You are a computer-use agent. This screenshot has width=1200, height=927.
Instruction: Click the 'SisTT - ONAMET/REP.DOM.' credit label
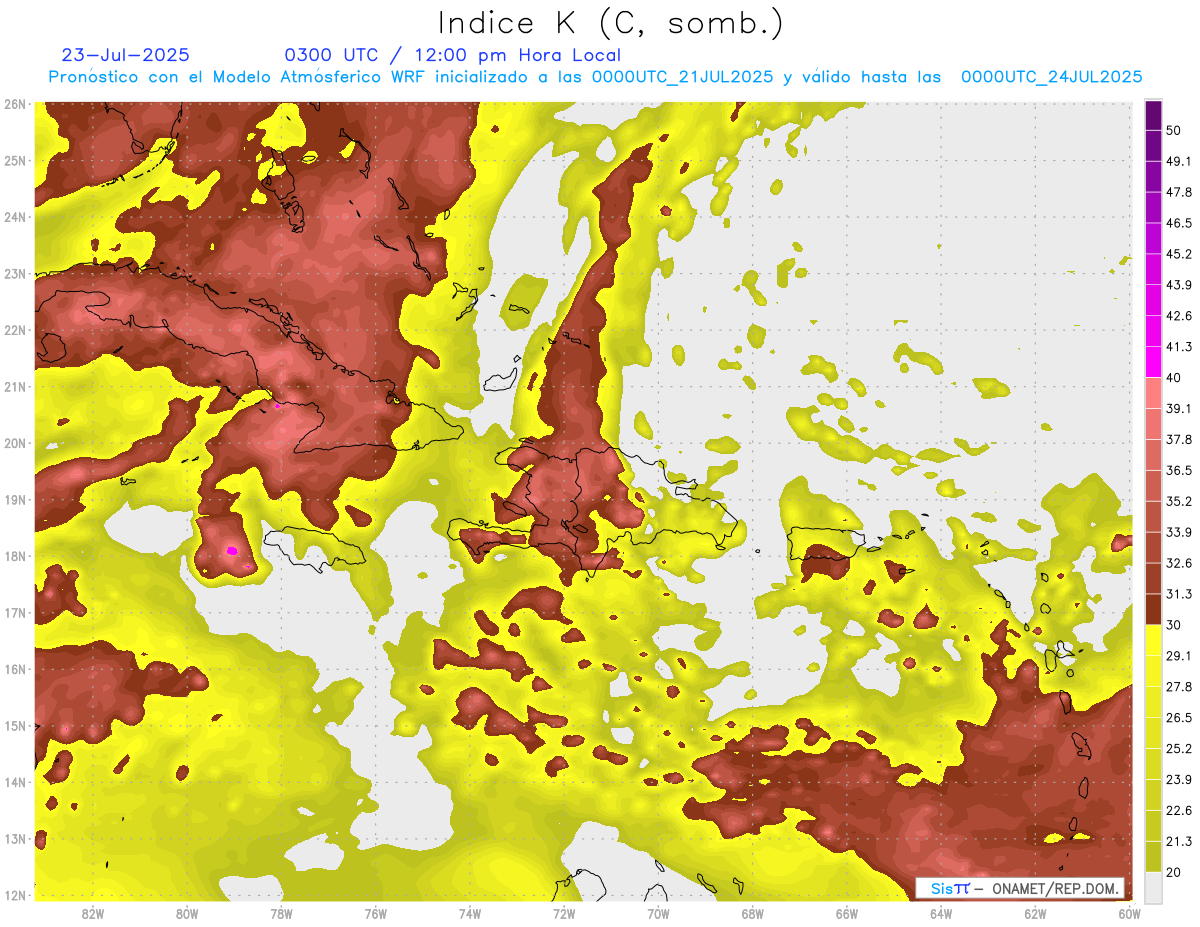click(x=1020, y=888)
